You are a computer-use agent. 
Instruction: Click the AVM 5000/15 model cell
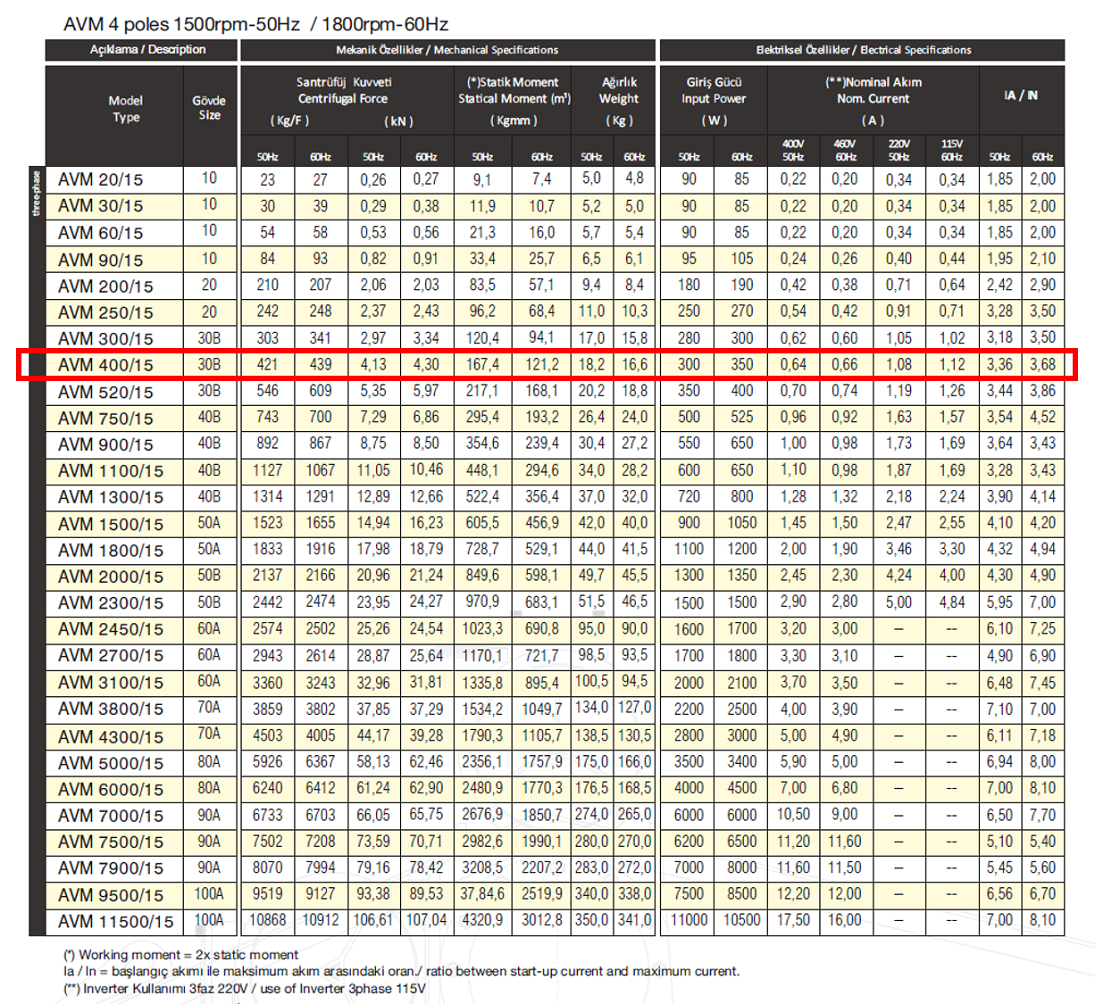110,763
